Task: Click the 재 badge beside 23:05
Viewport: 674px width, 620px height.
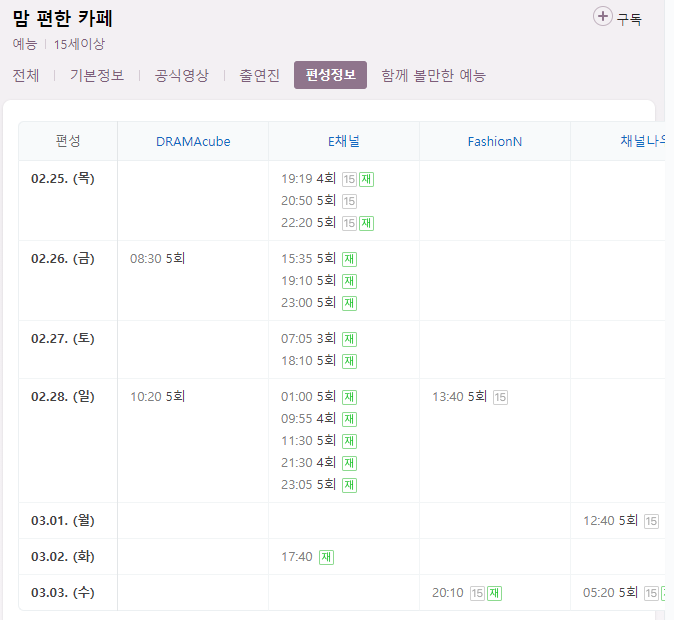Action: (349, 485)
